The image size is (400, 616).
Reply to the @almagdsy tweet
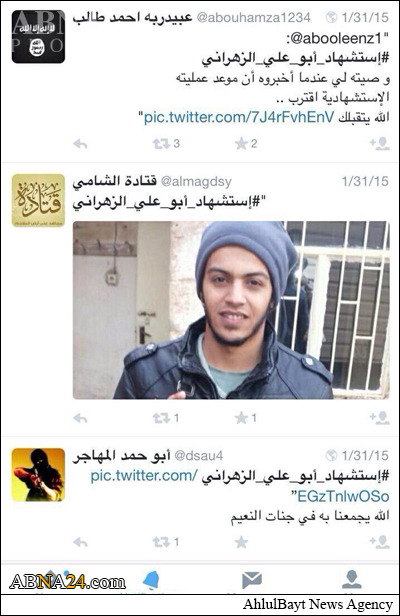point(80,418)
